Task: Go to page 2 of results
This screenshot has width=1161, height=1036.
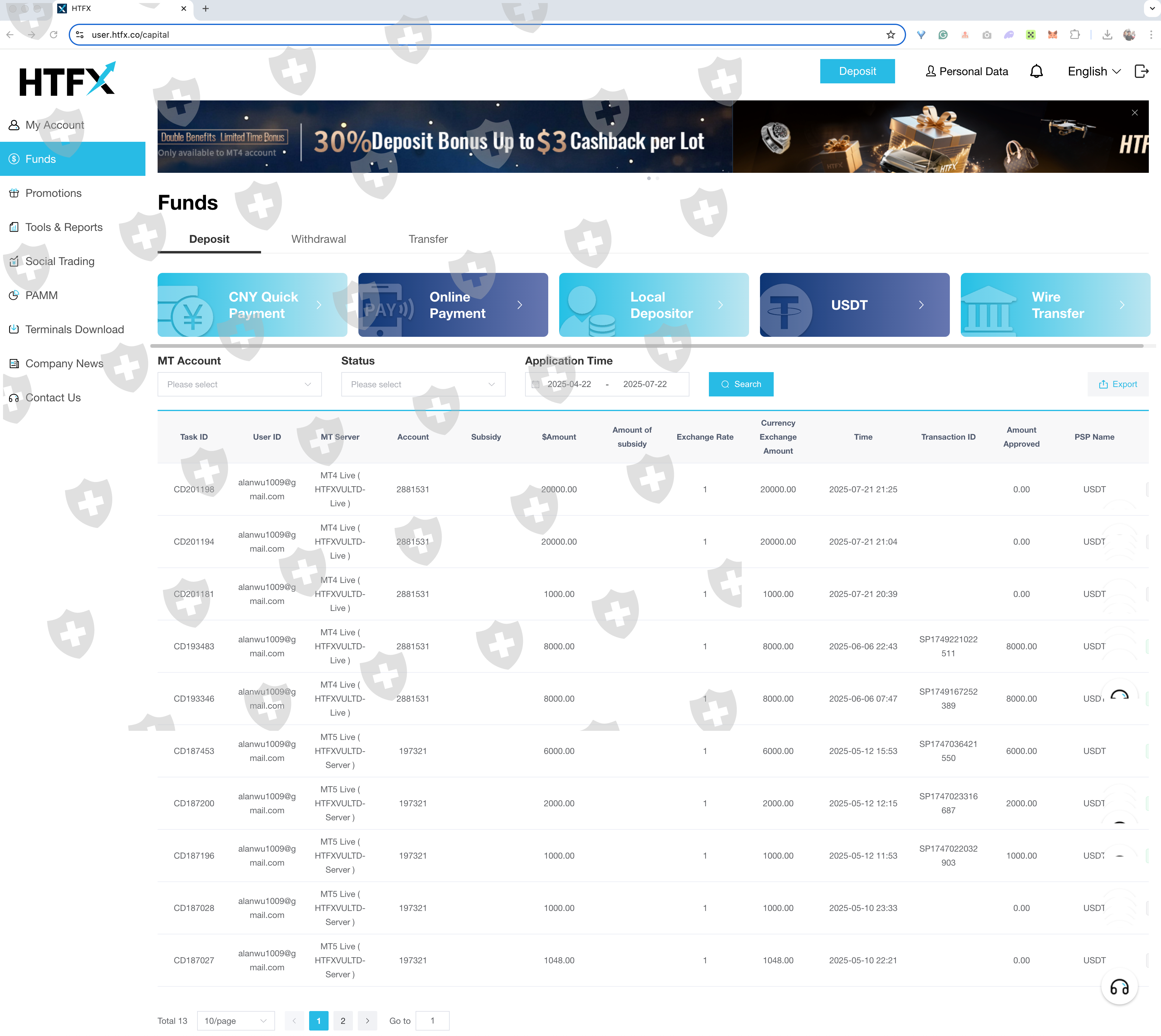Action: [343, 1020]
